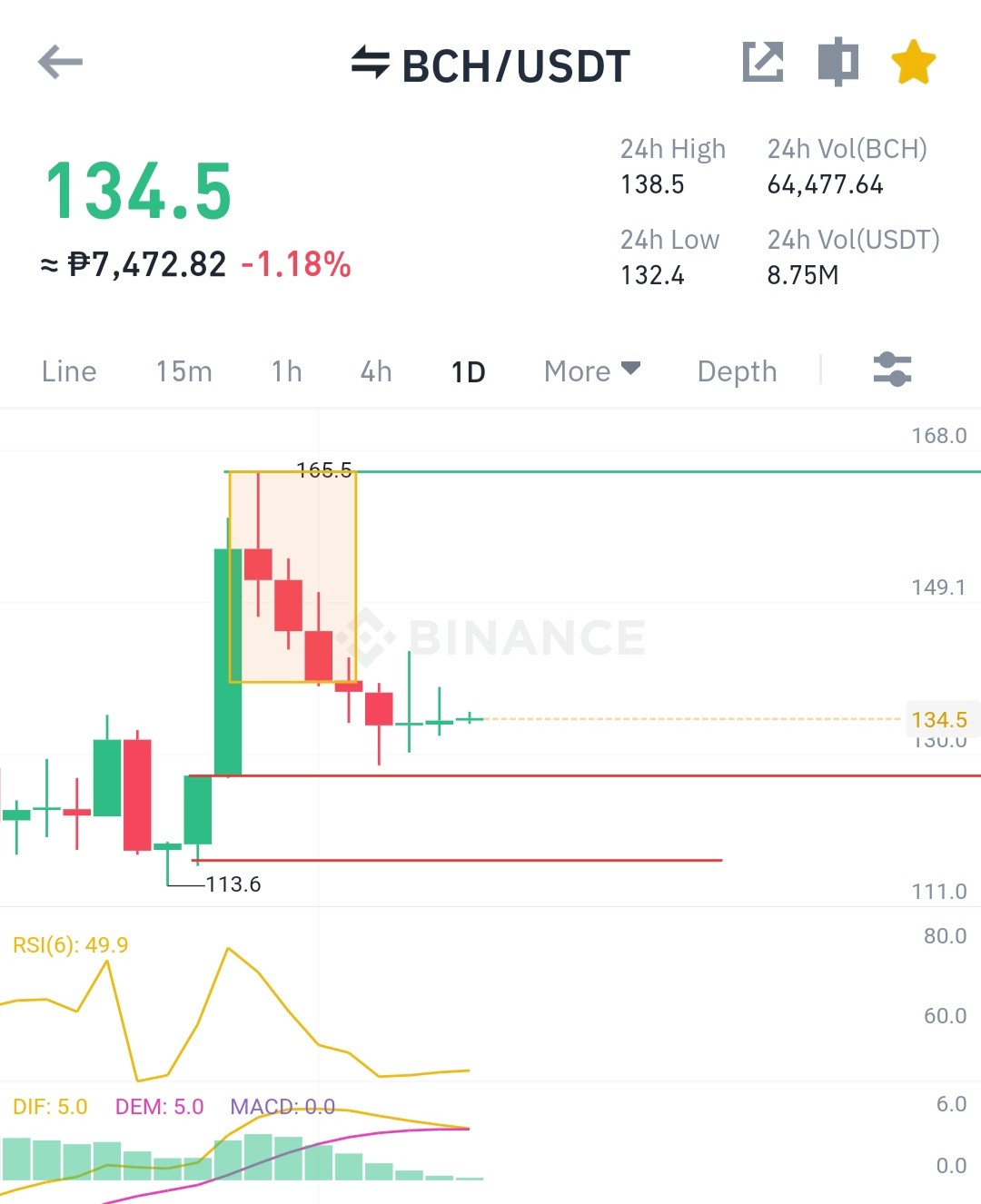Expand the More timeframe dropdown
Image resolution: width=981 pixels, height=1204 pixels.
click(592, 370)
